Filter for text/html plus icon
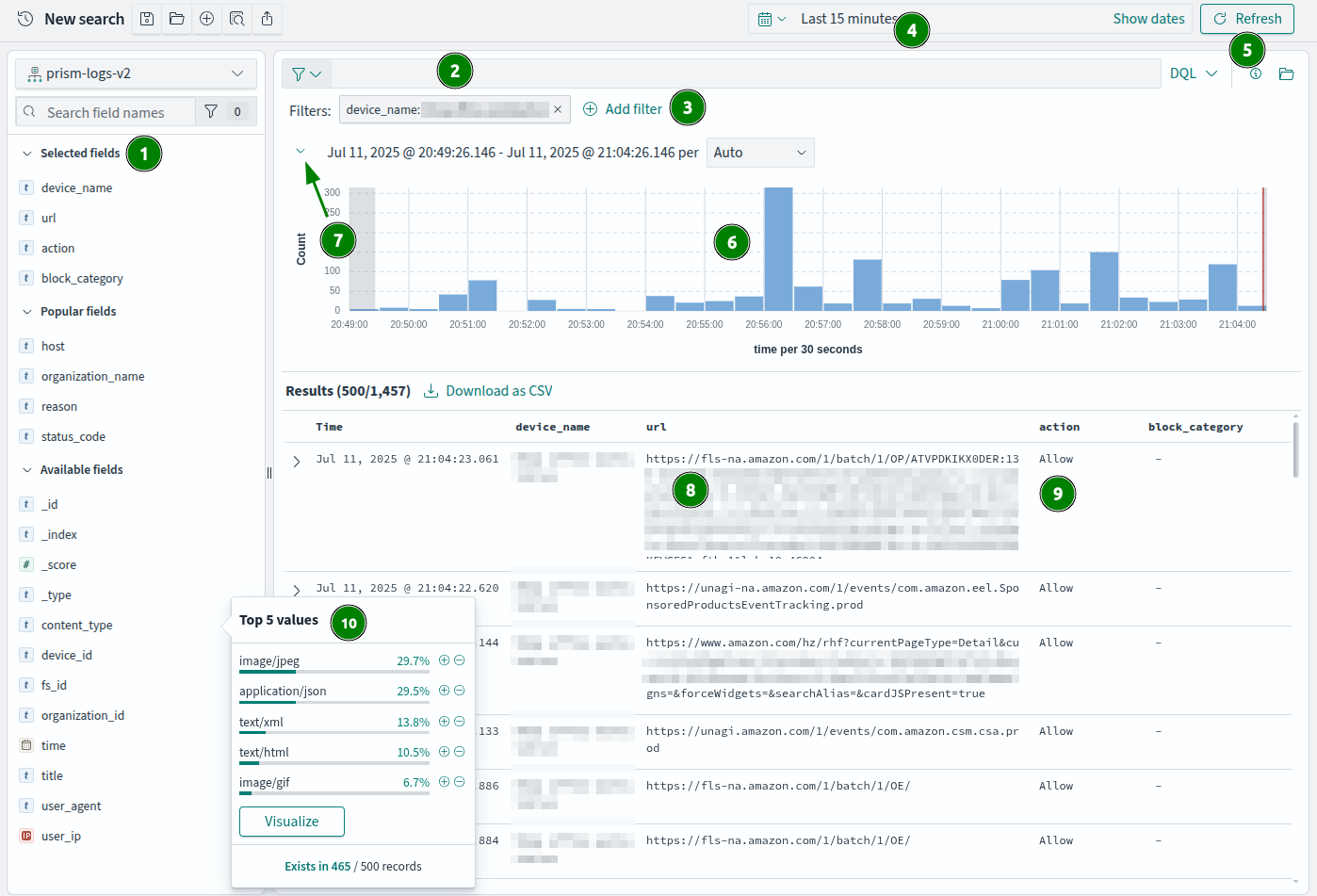1317x896 pixels. click(x=444, y=752)
